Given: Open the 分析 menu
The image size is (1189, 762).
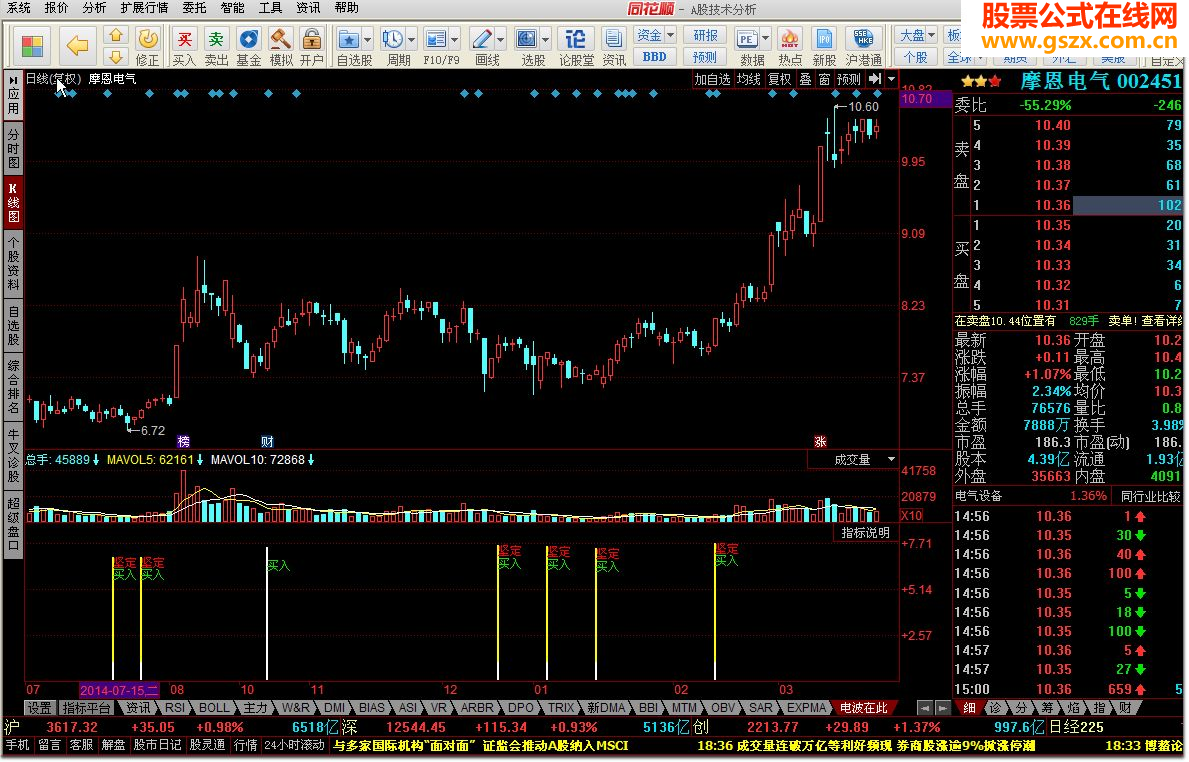Looking at the screenshot, I should click(94, 8).
